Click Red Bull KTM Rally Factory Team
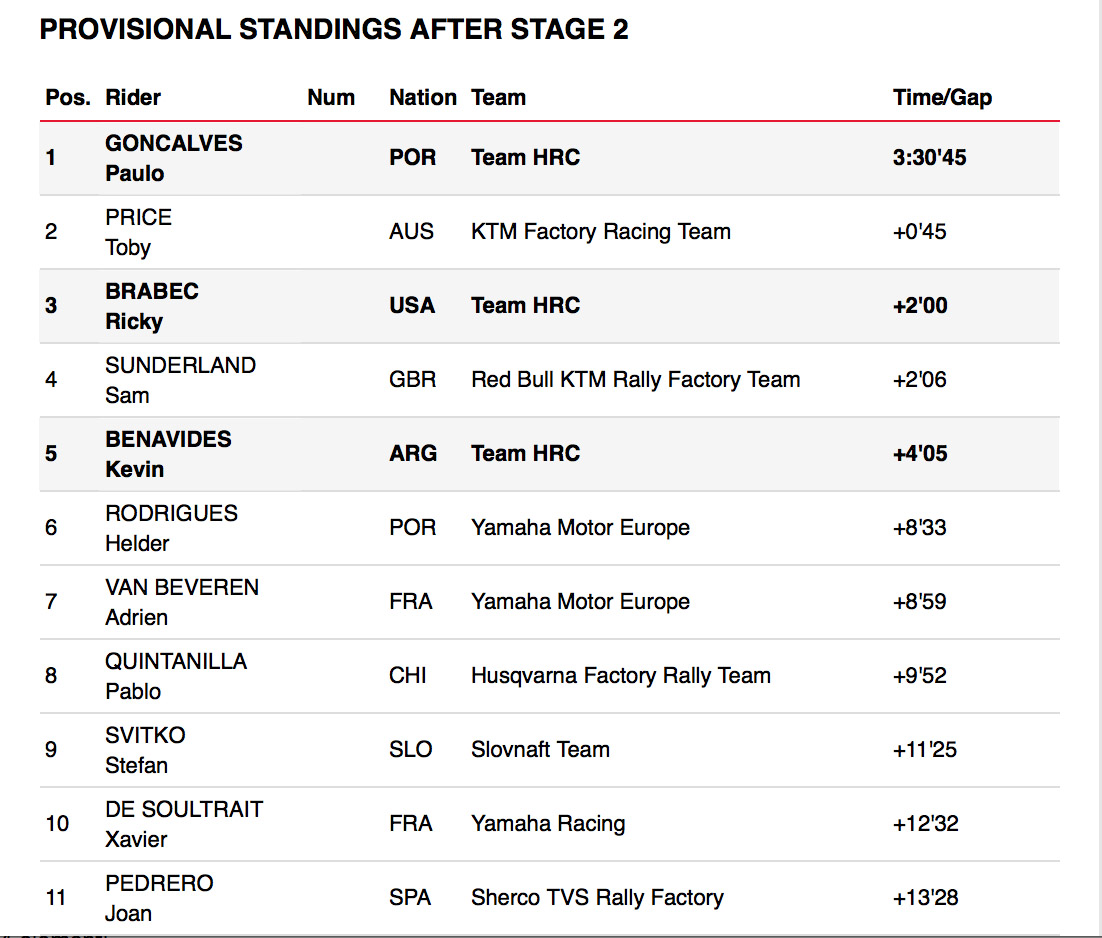 (635, 380)
